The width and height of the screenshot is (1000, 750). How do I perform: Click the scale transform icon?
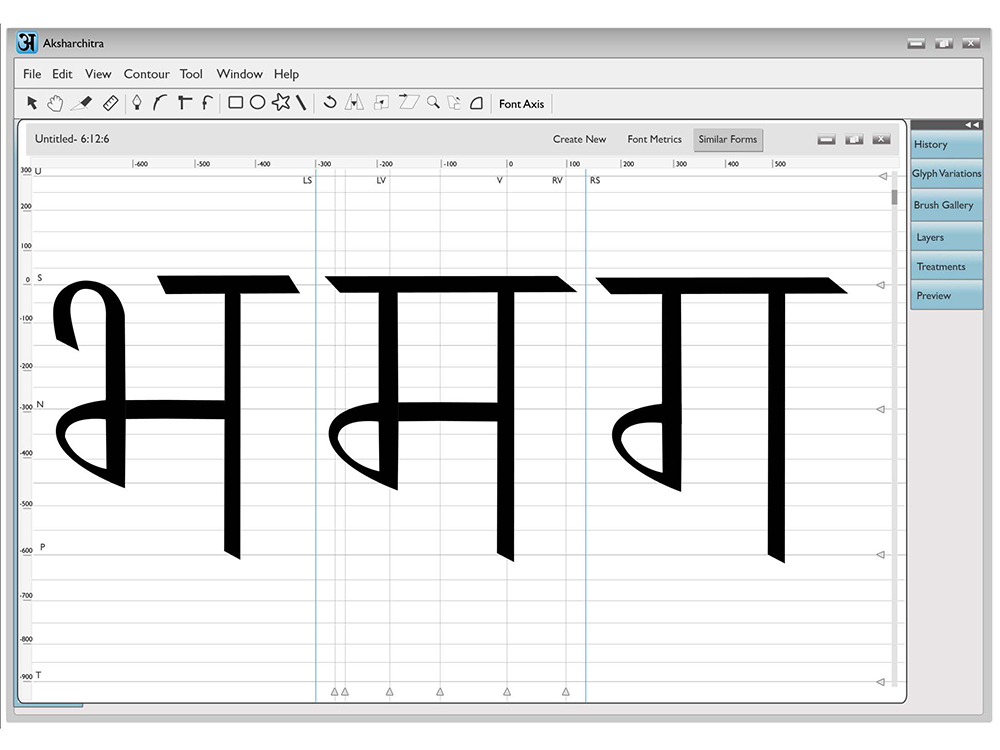[381, 103]
